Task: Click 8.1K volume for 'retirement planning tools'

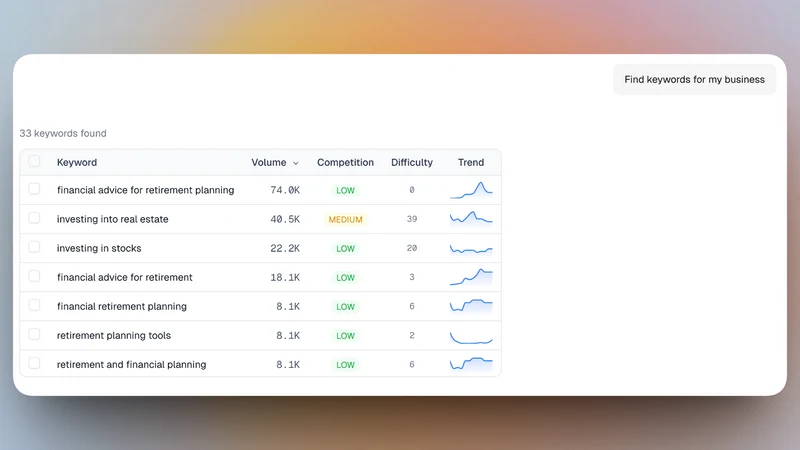Action: coord(288,335)
